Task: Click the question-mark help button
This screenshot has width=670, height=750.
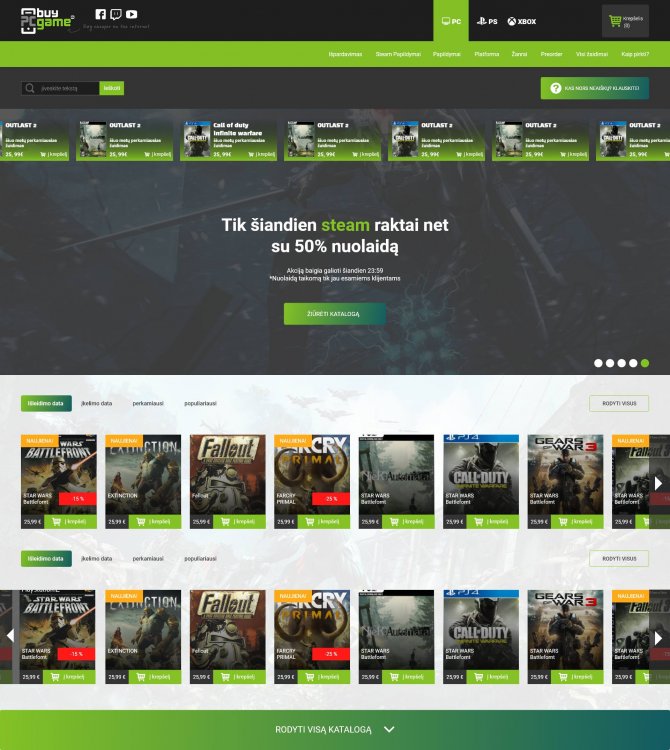Action: 594,88
